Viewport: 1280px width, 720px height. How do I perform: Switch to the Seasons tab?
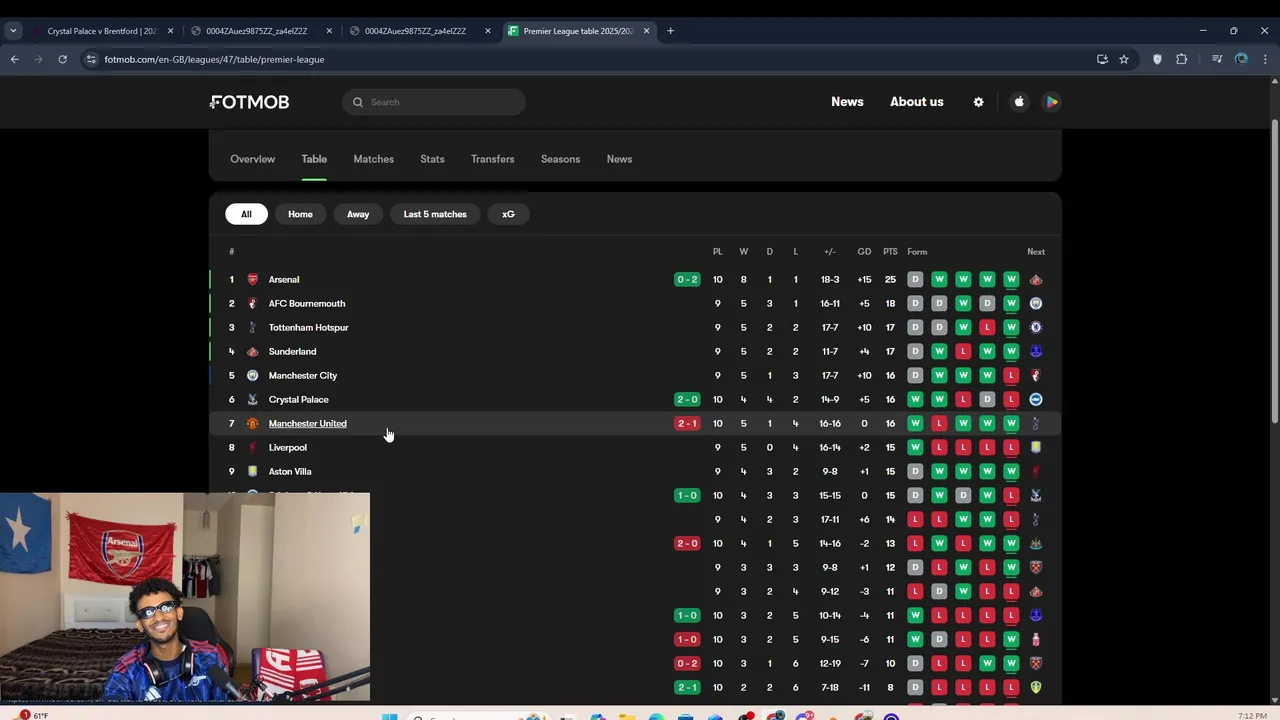pyautogui.click(x=560, y=159)
